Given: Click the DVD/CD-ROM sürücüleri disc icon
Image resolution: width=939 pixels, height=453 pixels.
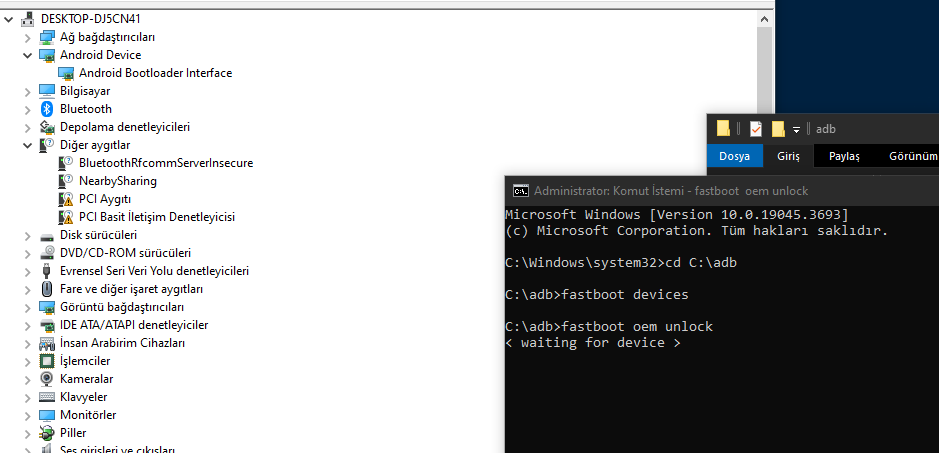Looking at the screenshot, I should (46, 253).
